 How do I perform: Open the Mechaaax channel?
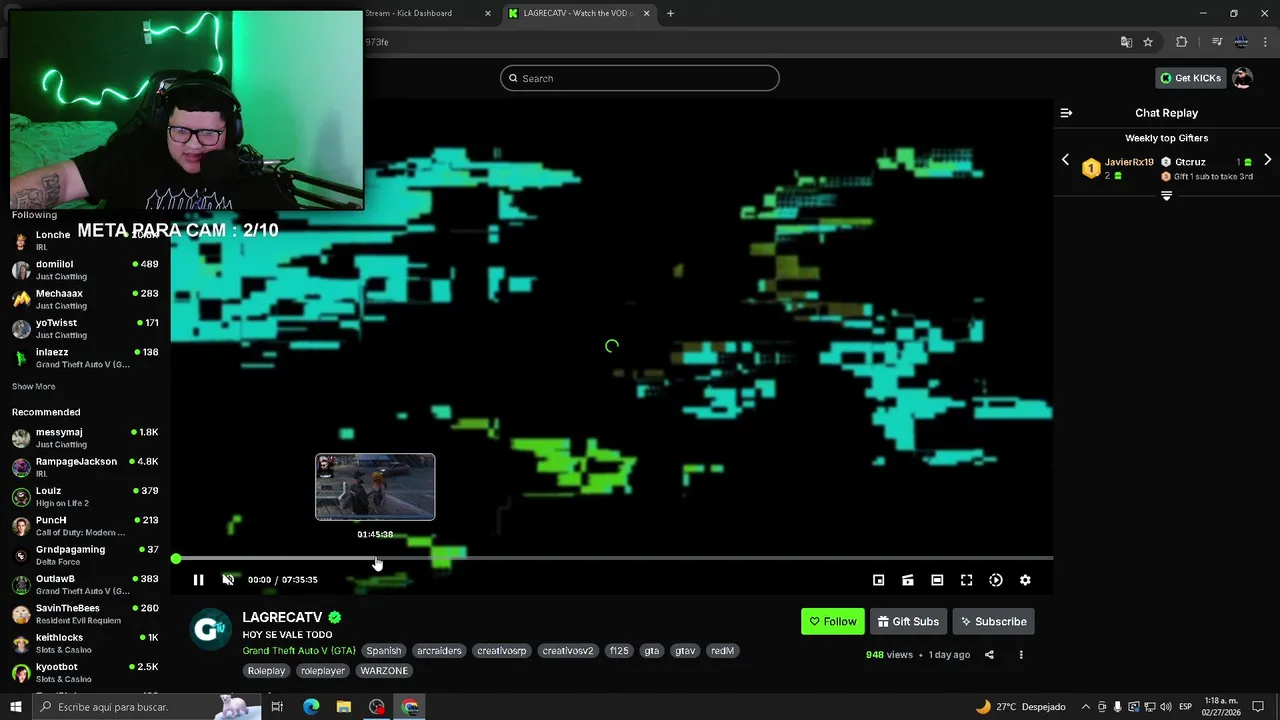[85, 299]
